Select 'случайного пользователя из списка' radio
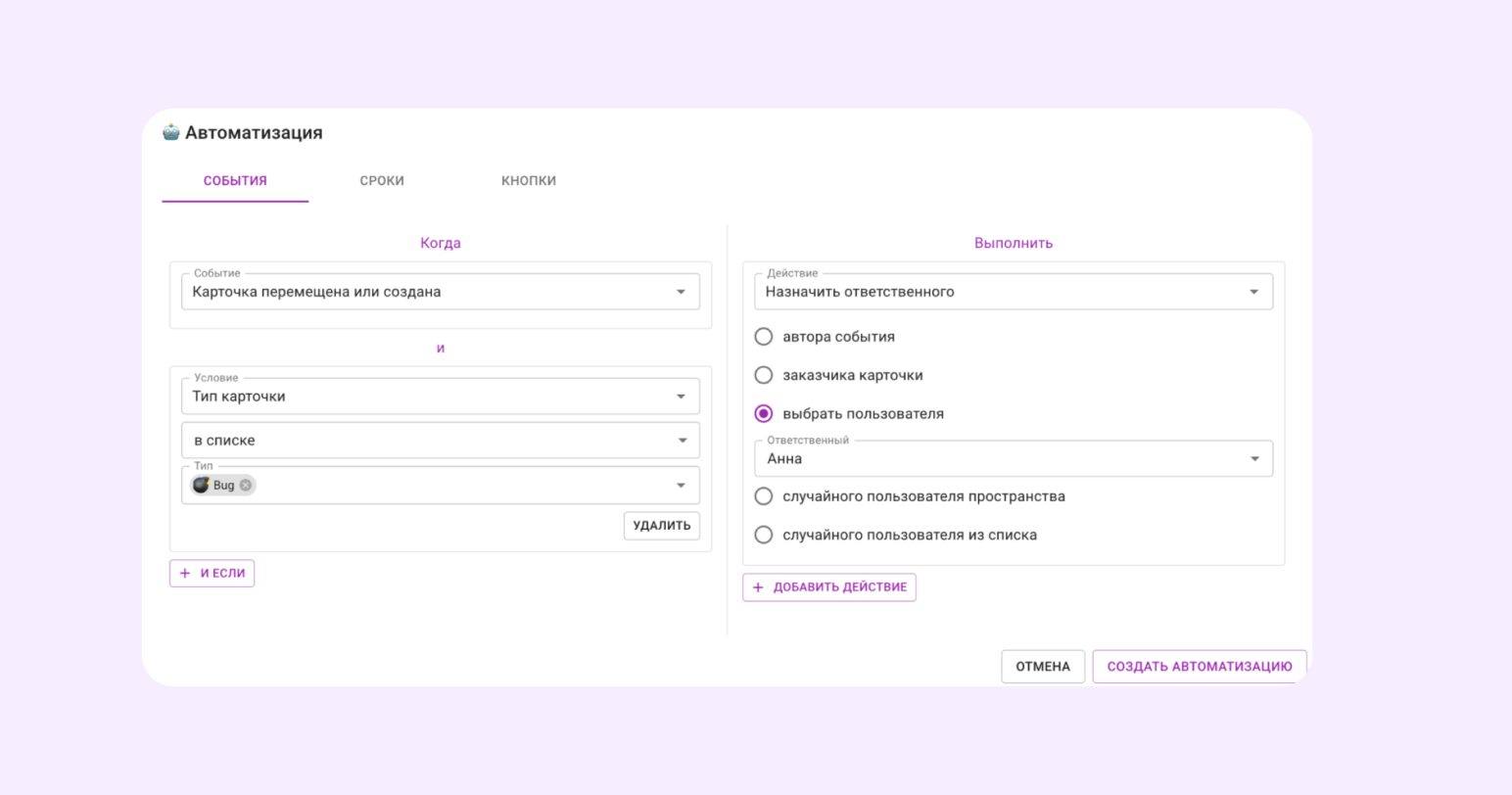The height and width of the screenshot is (795, 1512). coord(764,536)
